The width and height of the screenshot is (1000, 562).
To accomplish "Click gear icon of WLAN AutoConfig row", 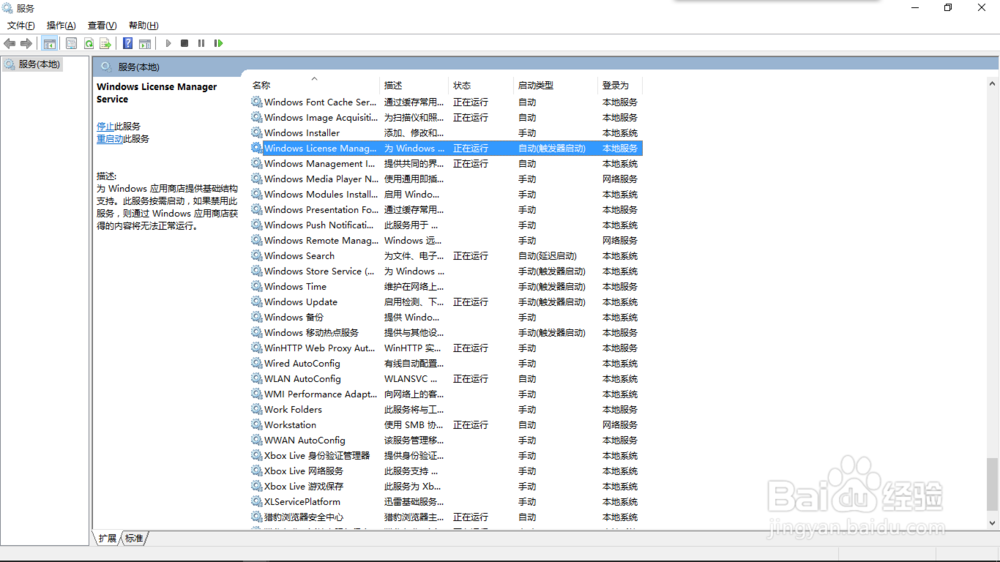I will coord(256,379).
